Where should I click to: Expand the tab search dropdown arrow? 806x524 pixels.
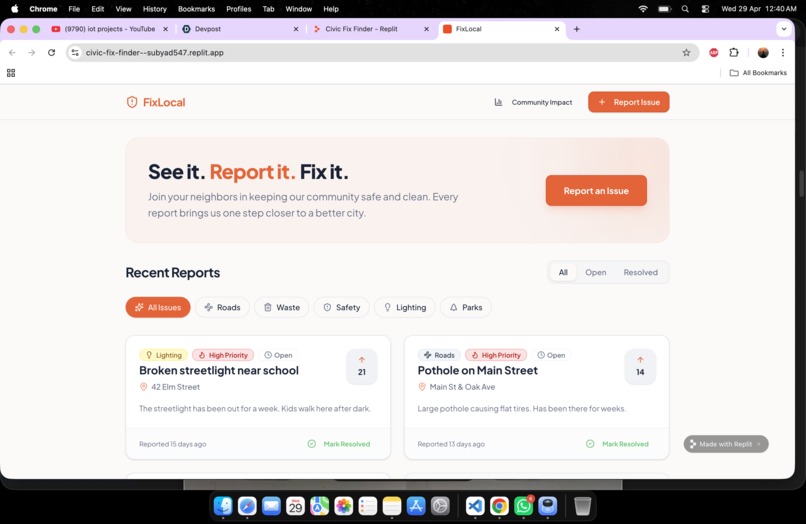tap(783, 29)
